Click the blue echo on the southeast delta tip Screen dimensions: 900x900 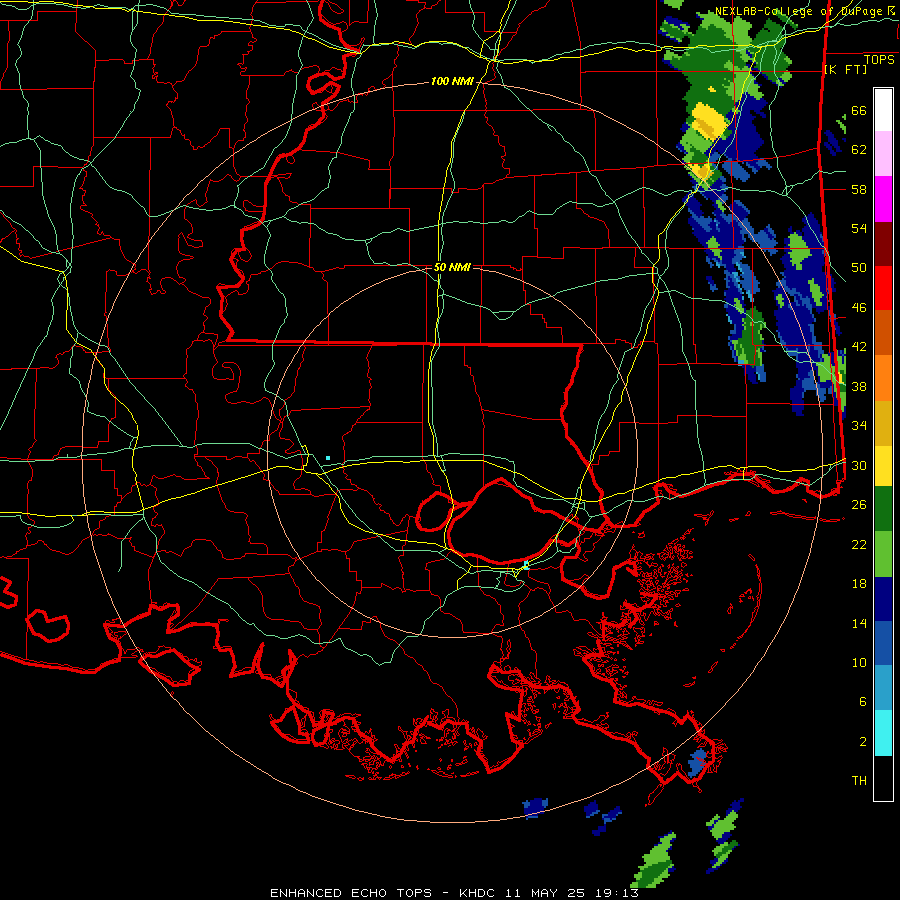click(698, 763)
